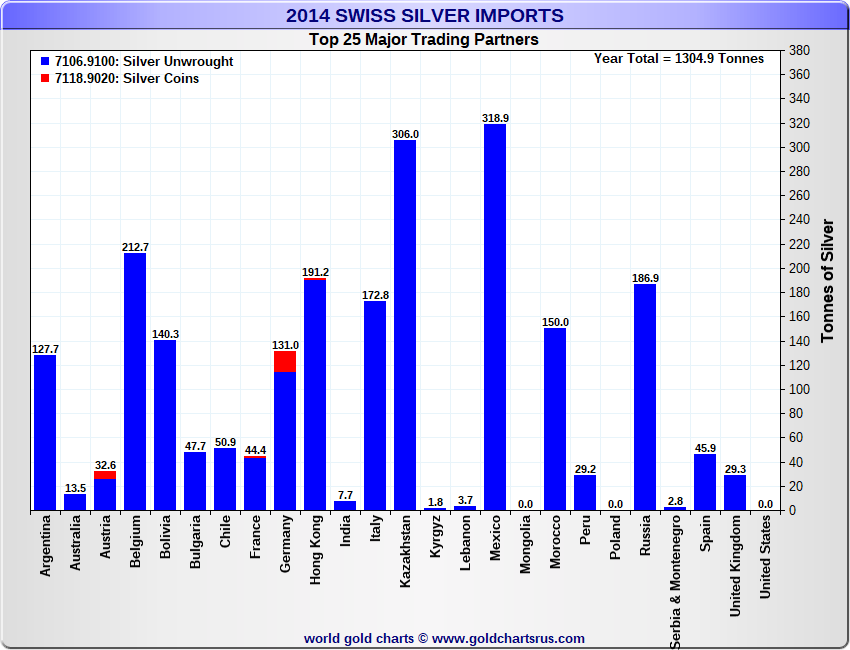Viewport: 850px width, 650px height.
Task: Click the 'Tonnes of Silver' axis title
Action: tap(827, 280)
